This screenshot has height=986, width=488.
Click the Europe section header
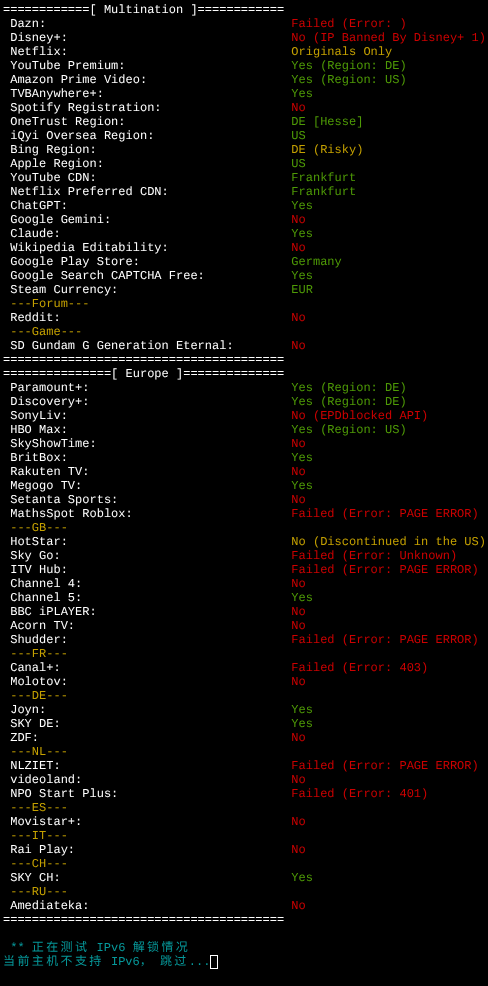[143, 374]
